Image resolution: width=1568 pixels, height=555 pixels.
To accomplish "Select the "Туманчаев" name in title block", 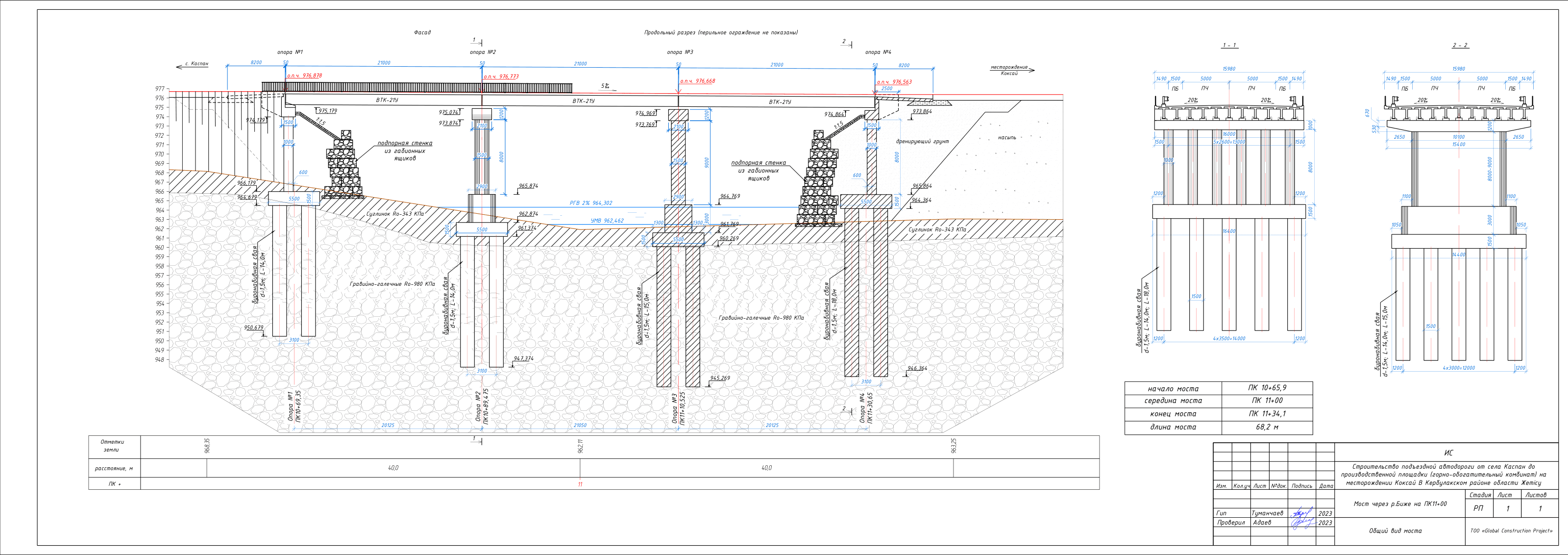I will pos(1267,513).
